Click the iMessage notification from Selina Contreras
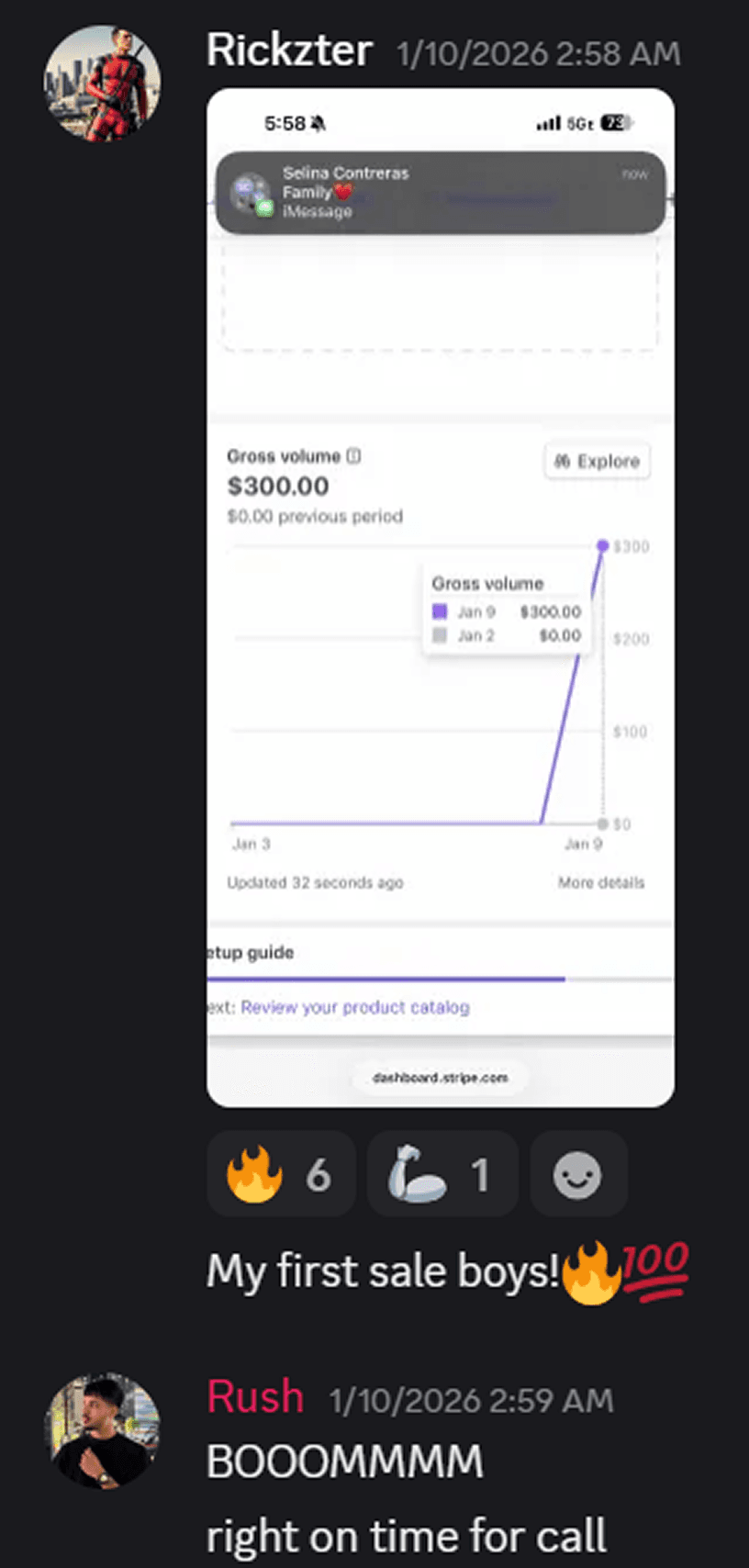 439,191
